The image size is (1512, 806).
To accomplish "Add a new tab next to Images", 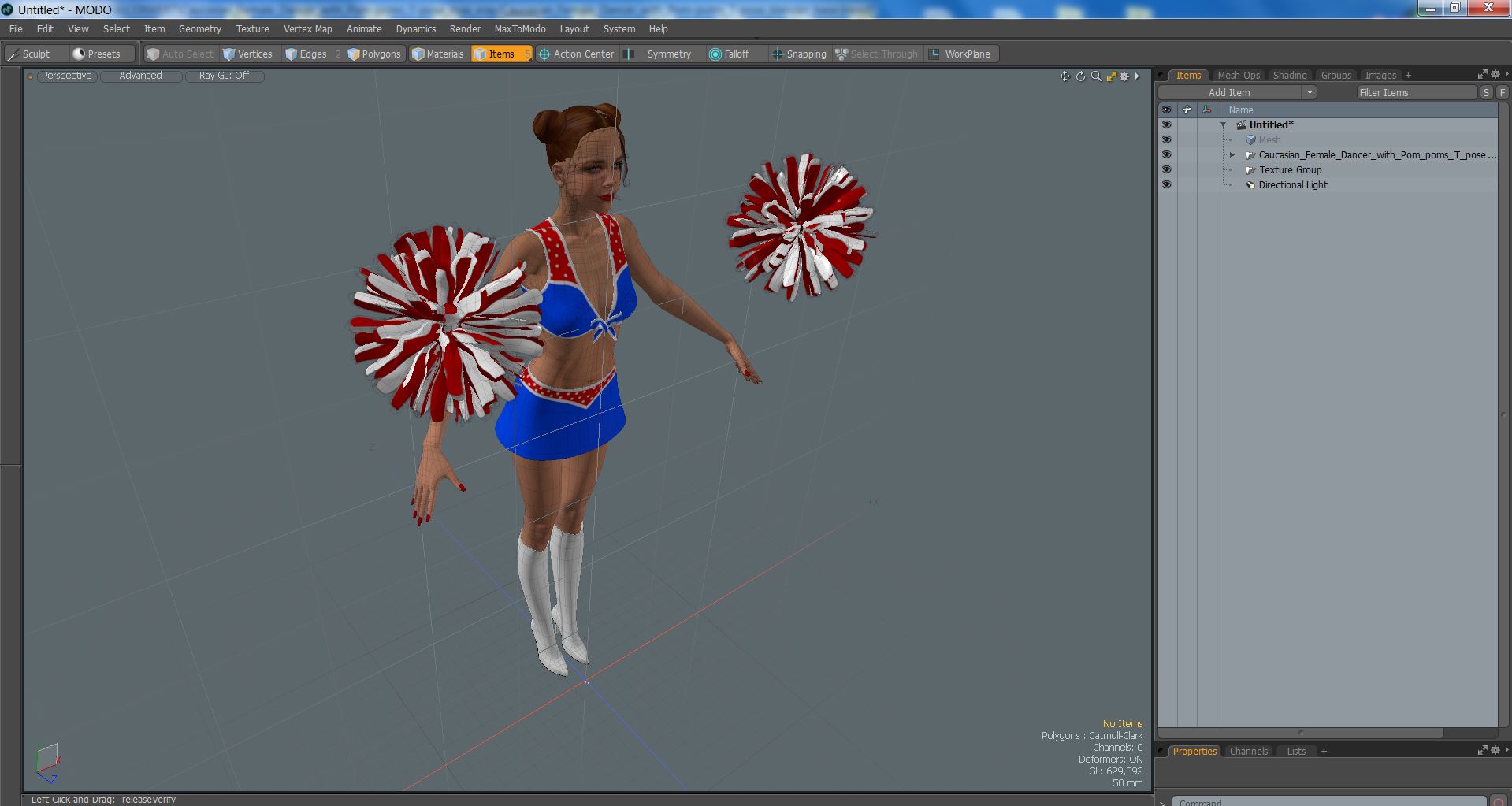I will click(x=1408, y=76).
